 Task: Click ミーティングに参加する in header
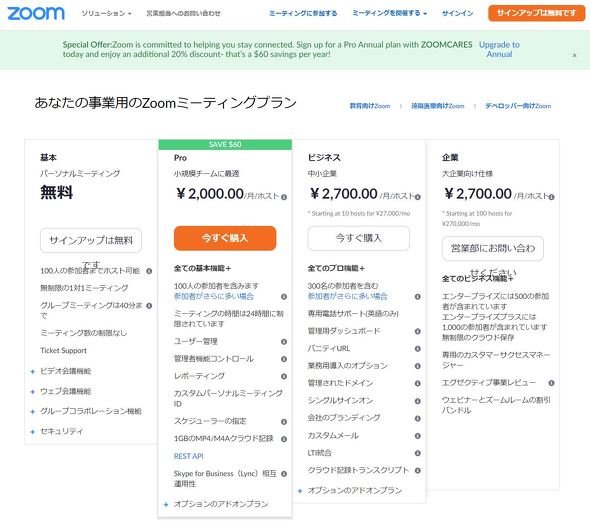[x=303, y=14]
